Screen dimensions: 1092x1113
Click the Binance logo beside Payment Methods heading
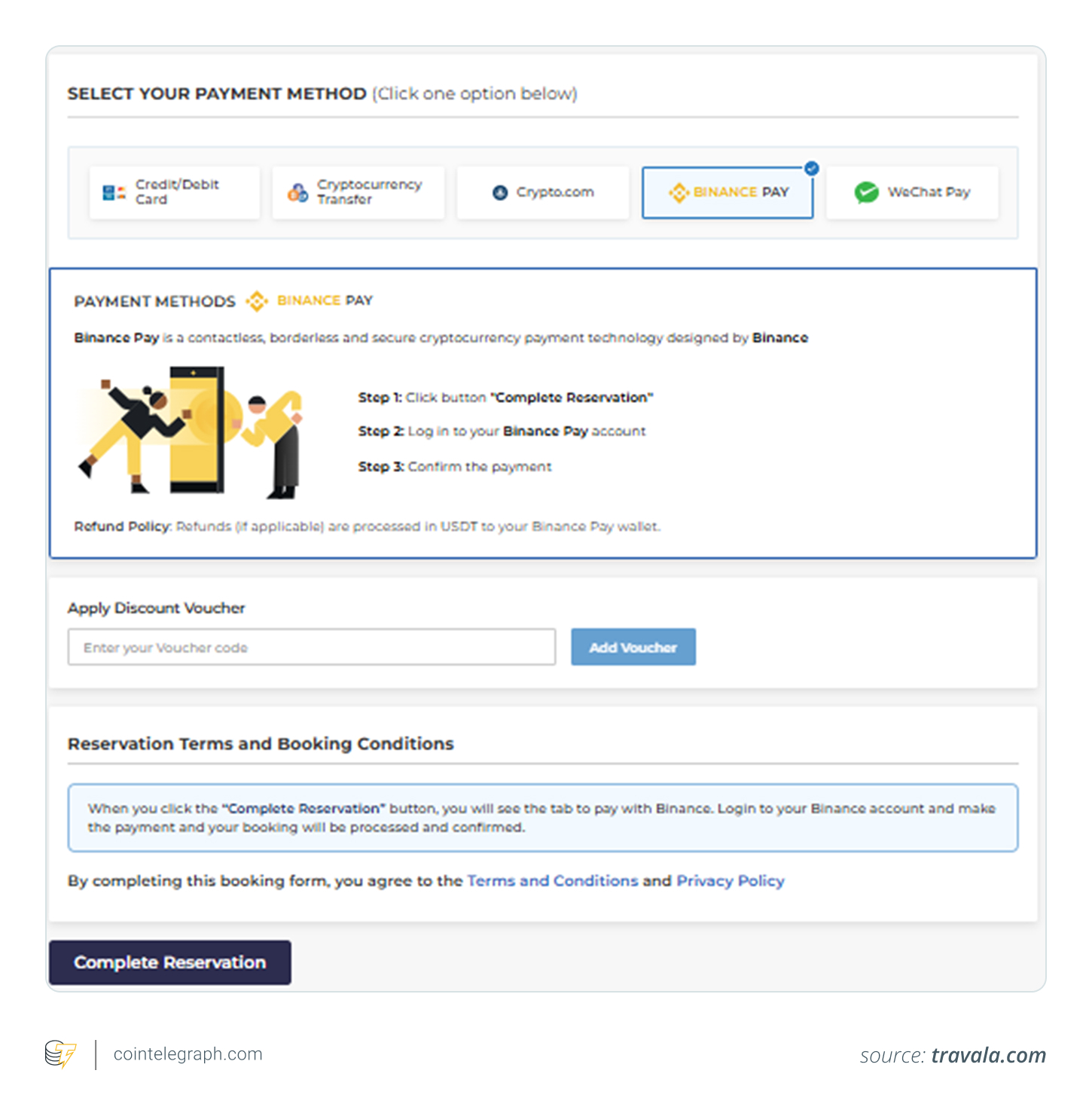(257, 301)
